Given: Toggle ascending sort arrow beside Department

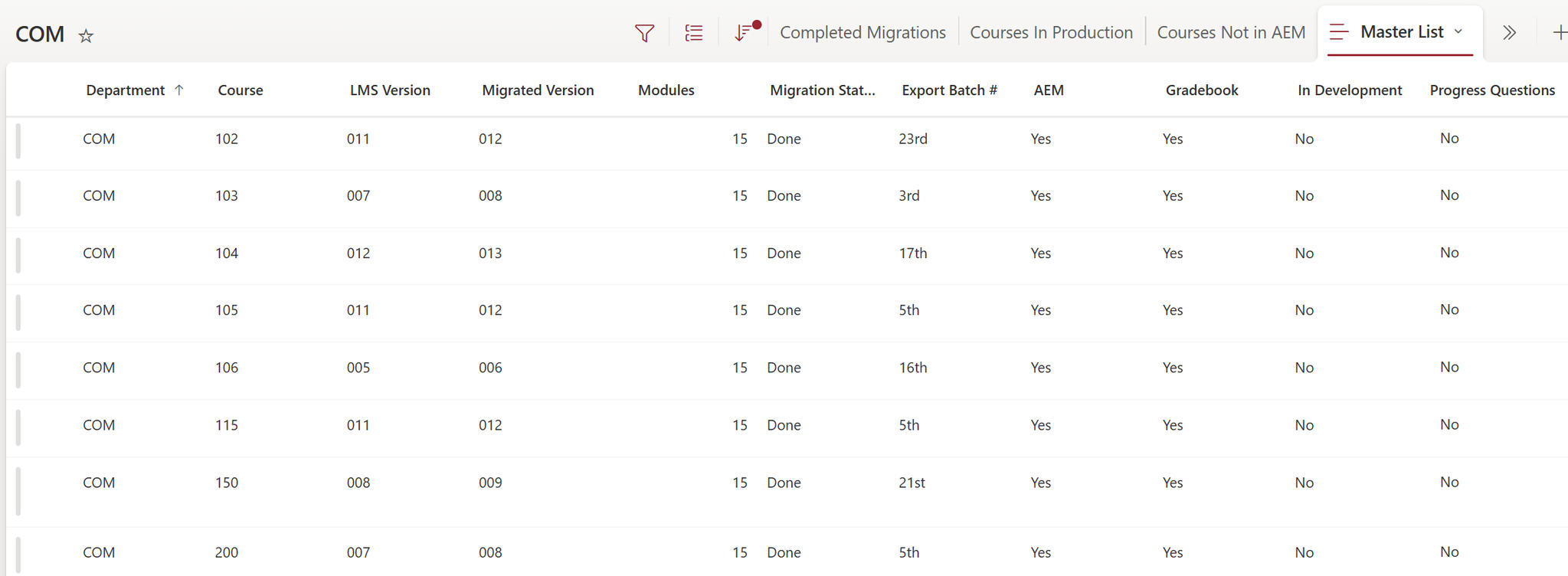Looking at the screenshot, I should pos(179,90).
